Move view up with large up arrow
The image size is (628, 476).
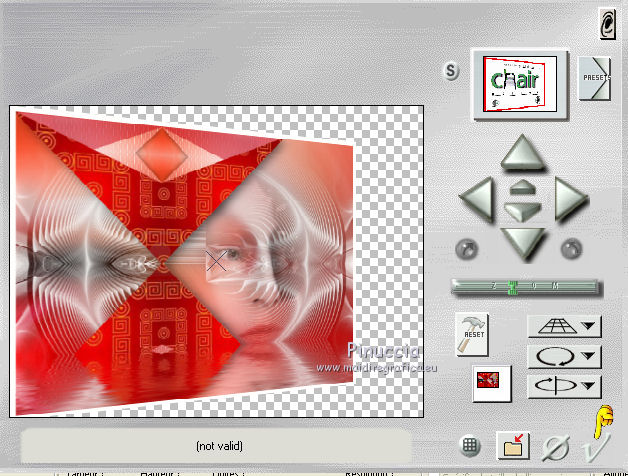(x=523, y=152)
